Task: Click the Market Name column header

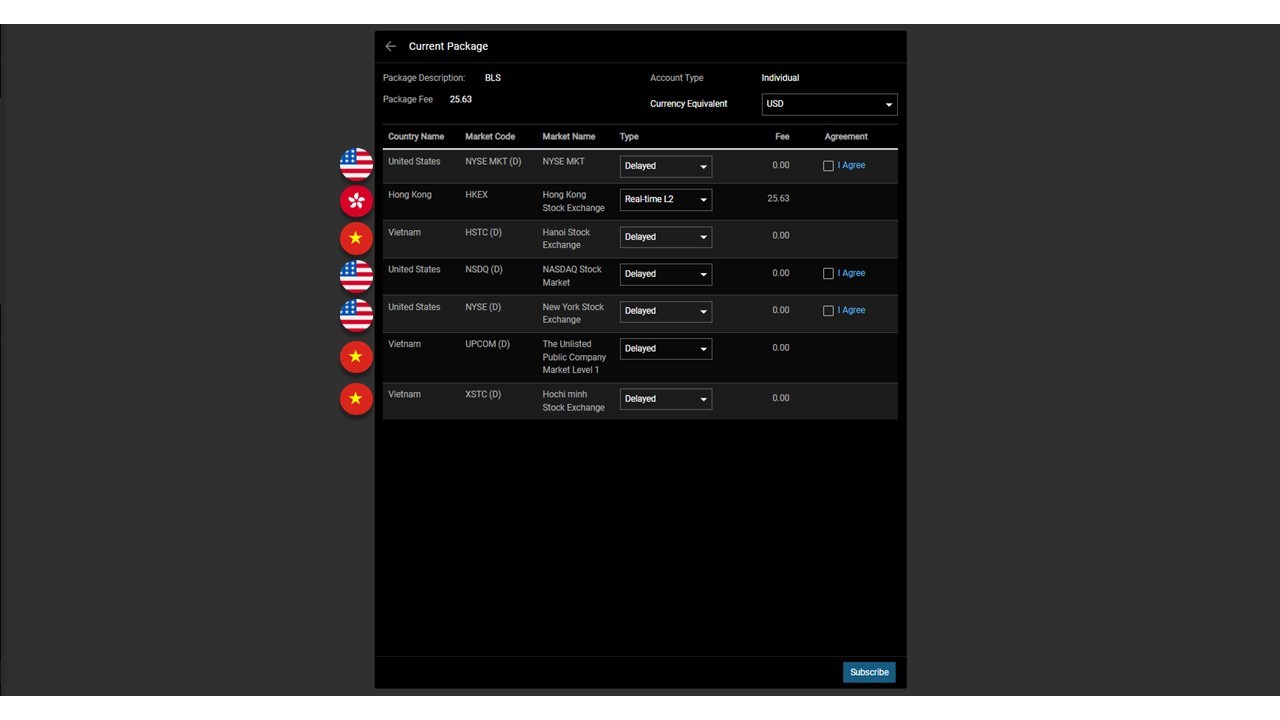Action: coord(569,137)
